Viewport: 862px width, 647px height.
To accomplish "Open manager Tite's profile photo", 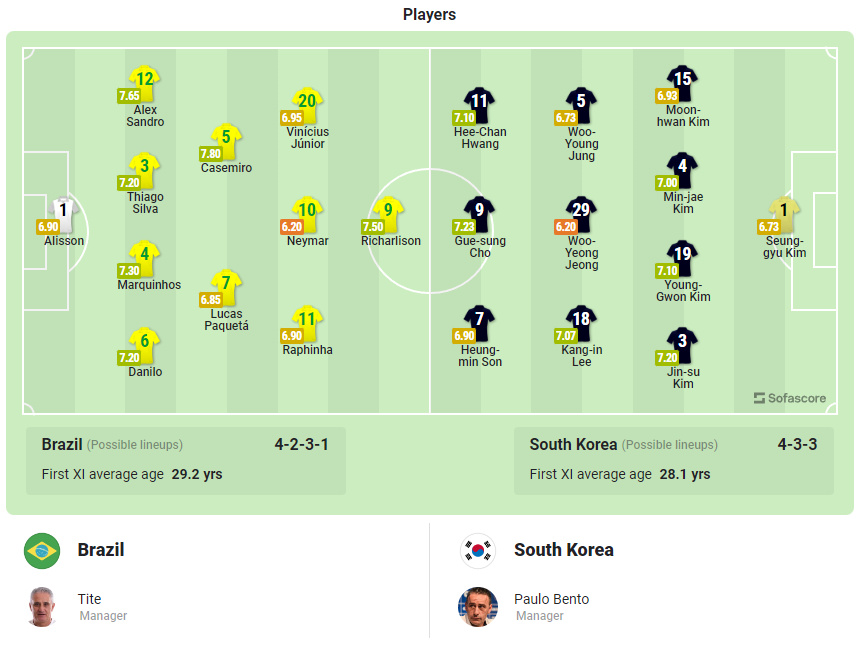I will point(42,607).
